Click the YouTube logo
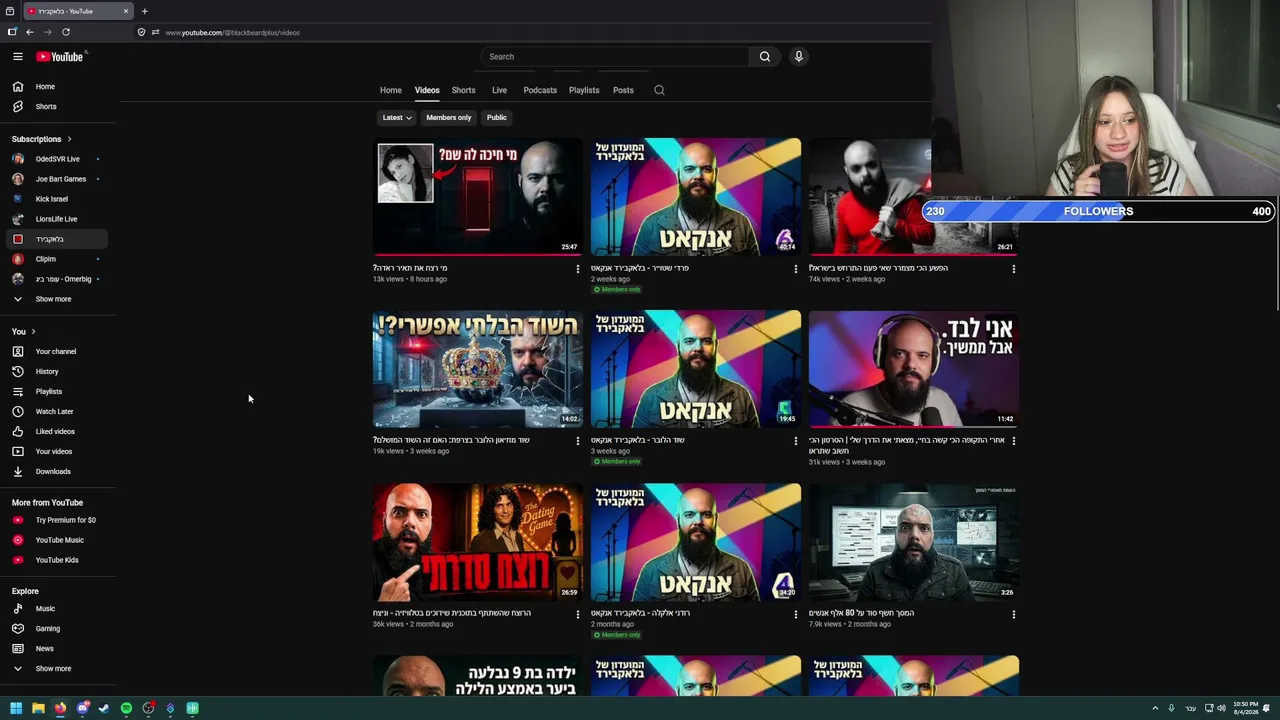 (60, 57)
